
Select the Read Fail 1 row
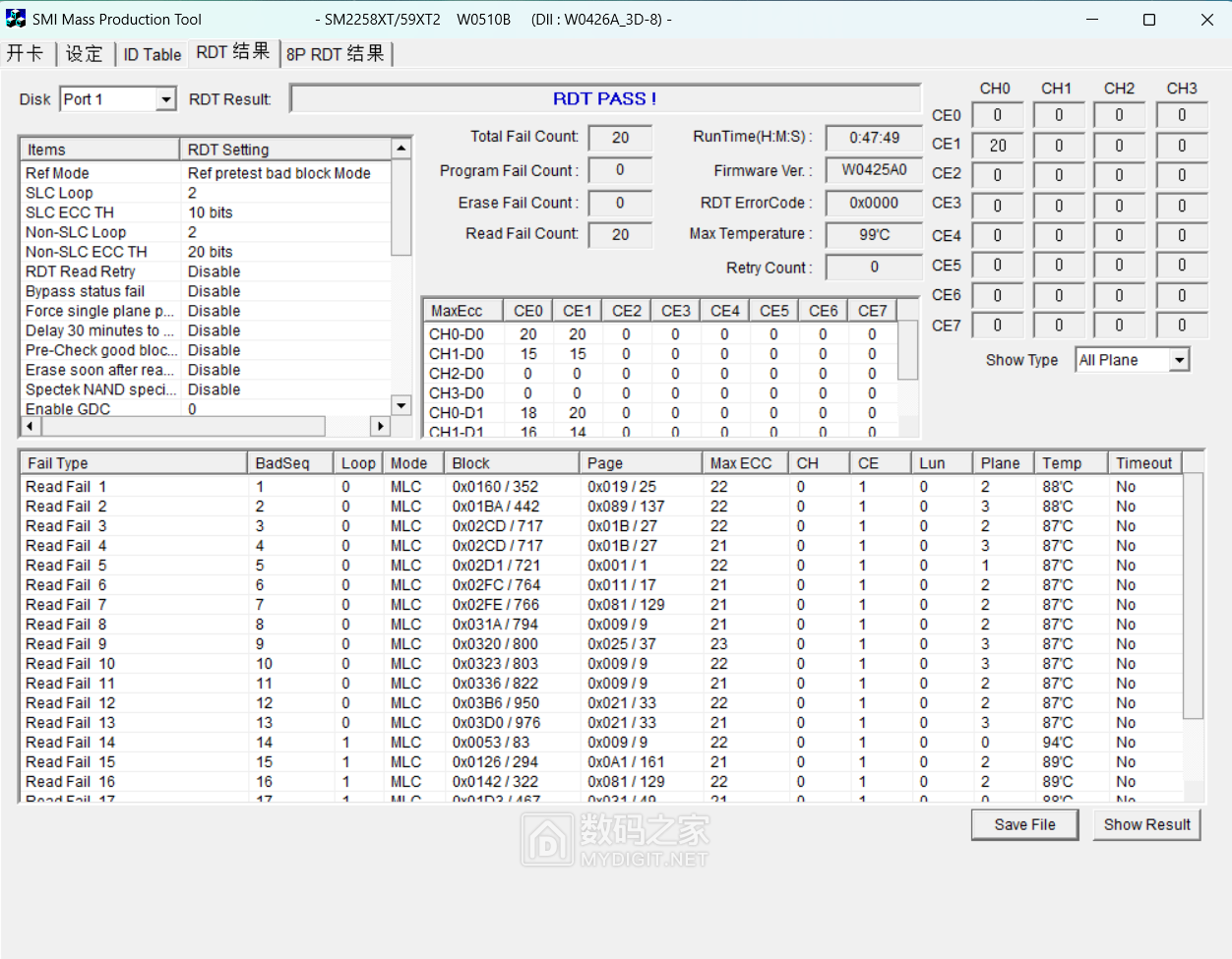click(x=602, y=487)
